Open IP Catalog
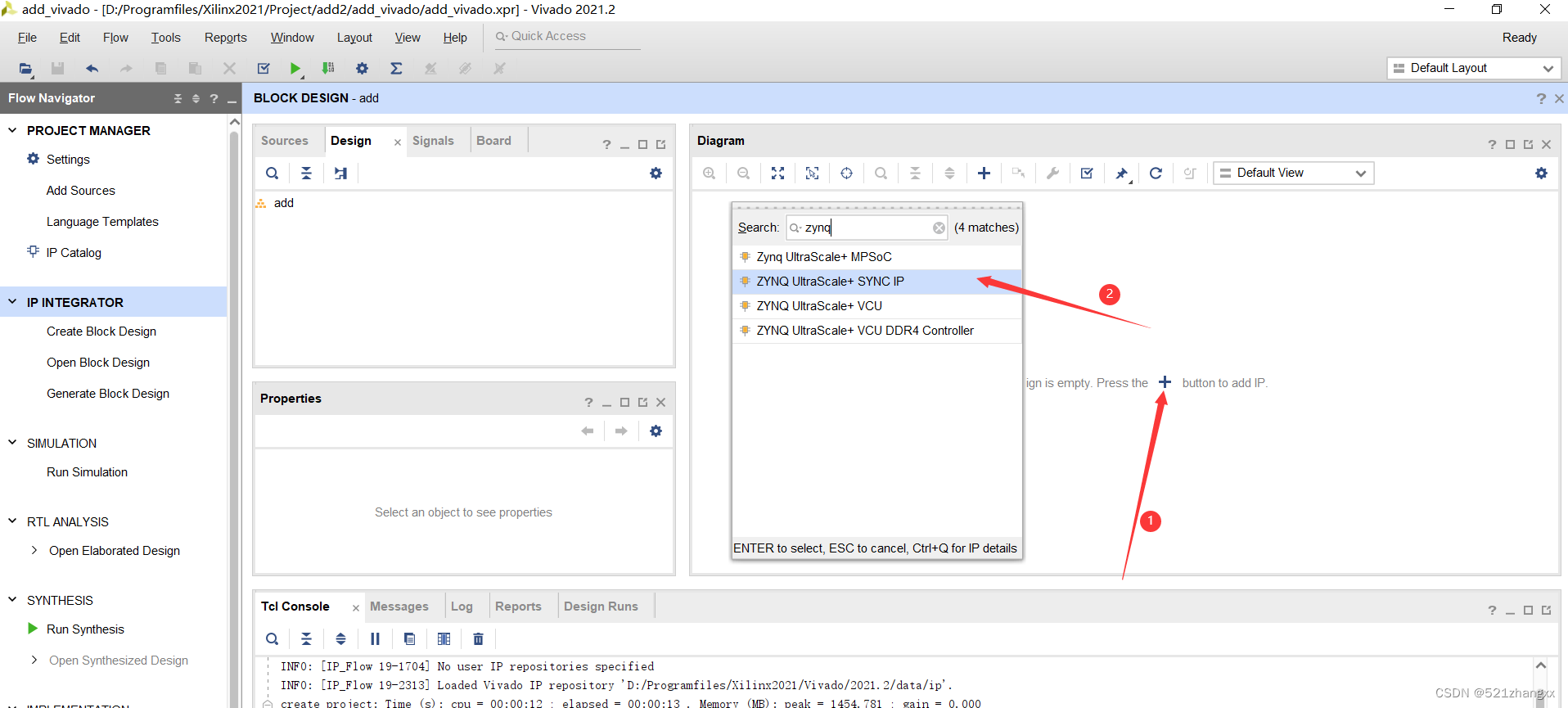1568x708 pixels. pyautogui.click(x=74, y=253)
